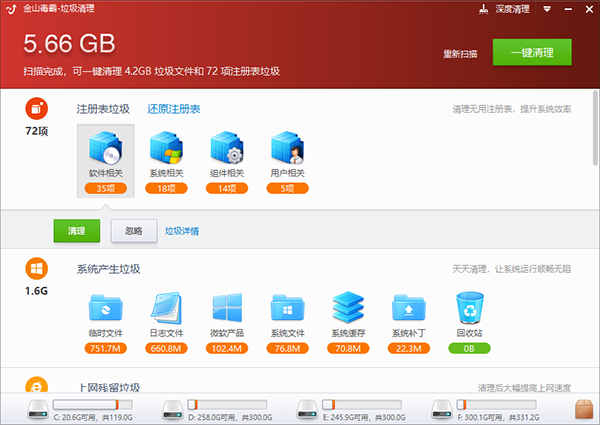
Task: Click the 金山毒霸 logo icon
Action: (x=11, y=9)
